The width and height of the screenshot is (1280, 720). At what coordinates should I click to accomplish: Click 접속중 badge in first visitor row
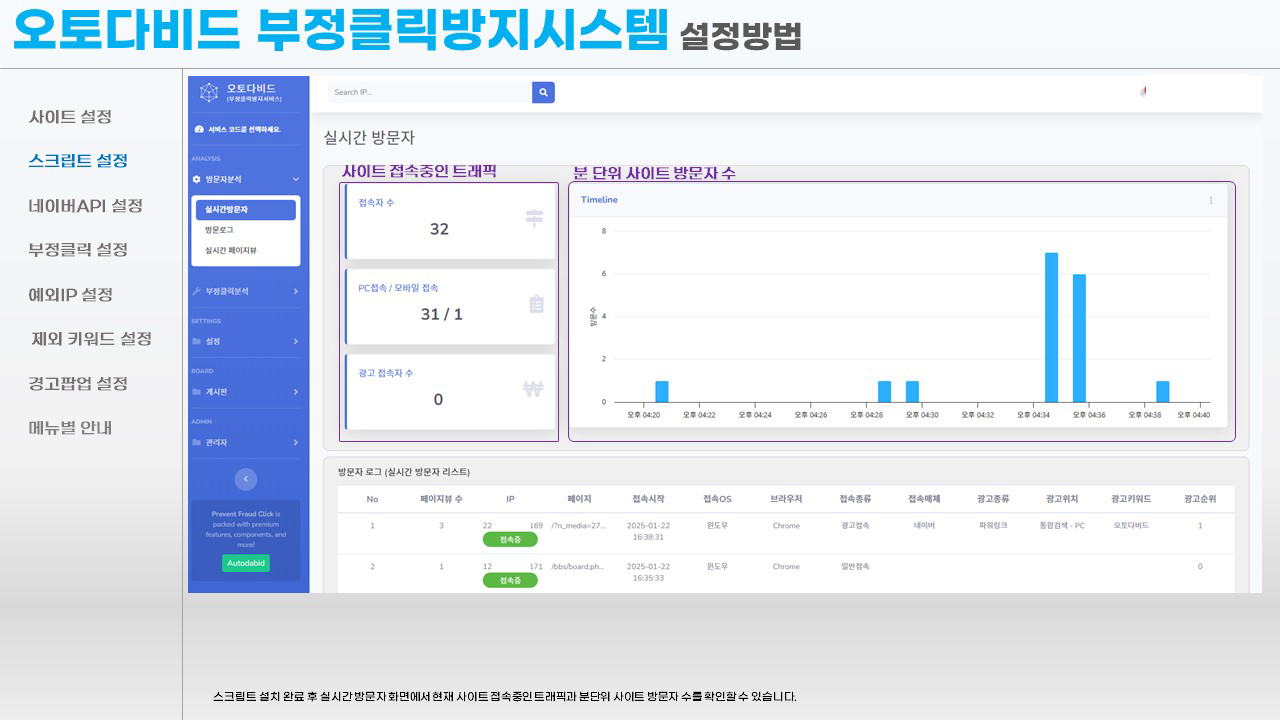coord(510,540)
